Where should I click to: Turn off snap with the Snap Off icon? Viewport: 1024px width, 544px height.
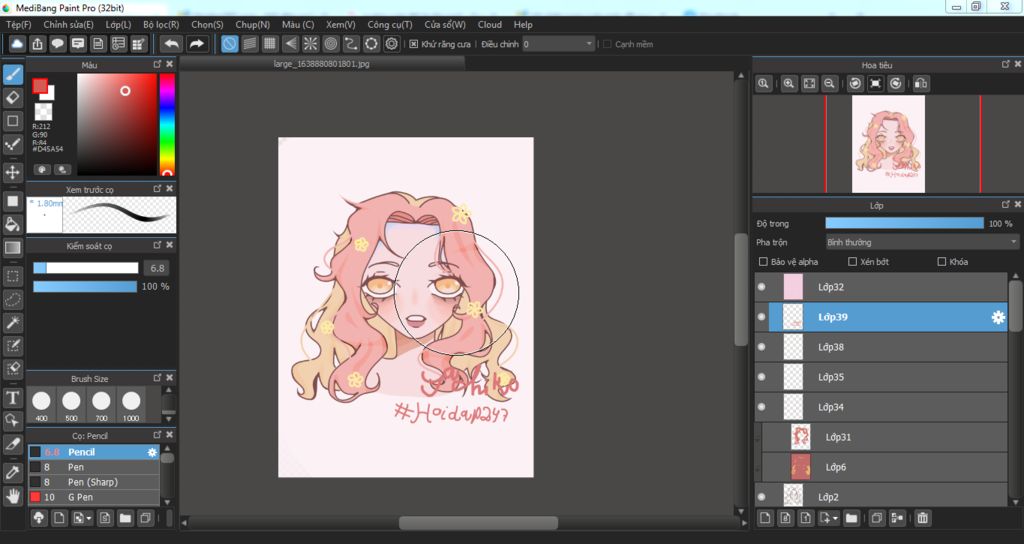point(229,44)
